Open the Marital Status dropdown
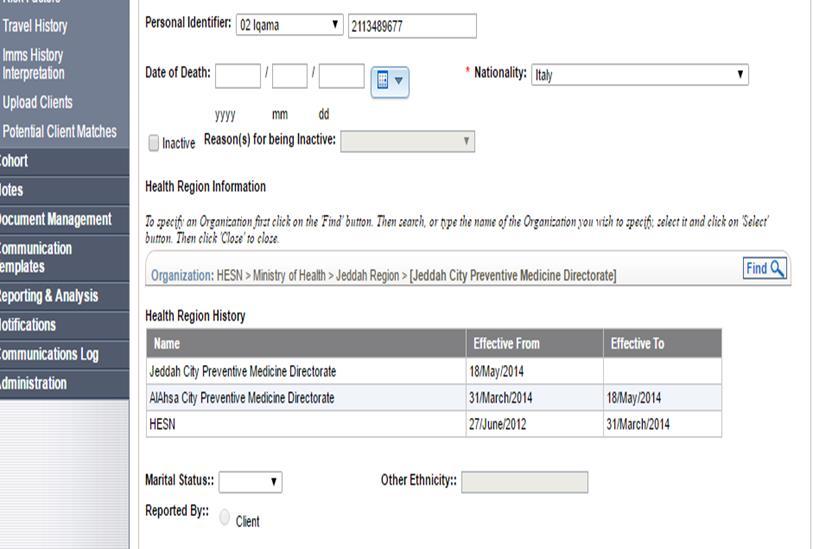Image resolution: width=832 pixels, height=549 pixels. (x=250, y=482)
